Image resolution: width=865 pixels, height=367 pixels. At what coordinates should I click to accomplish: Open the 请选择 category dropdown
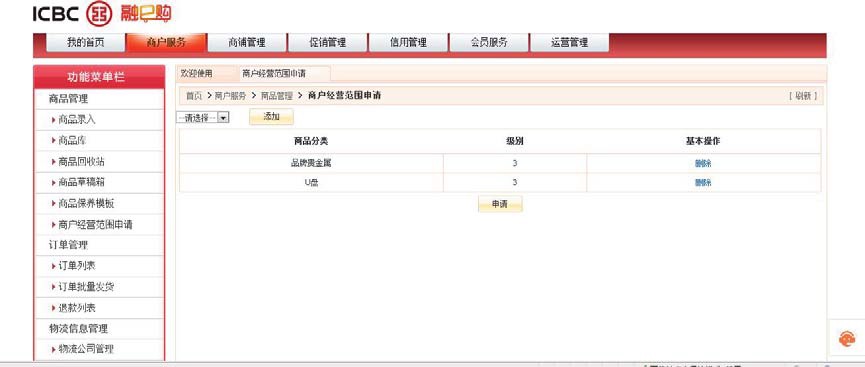tap(203, 118)
